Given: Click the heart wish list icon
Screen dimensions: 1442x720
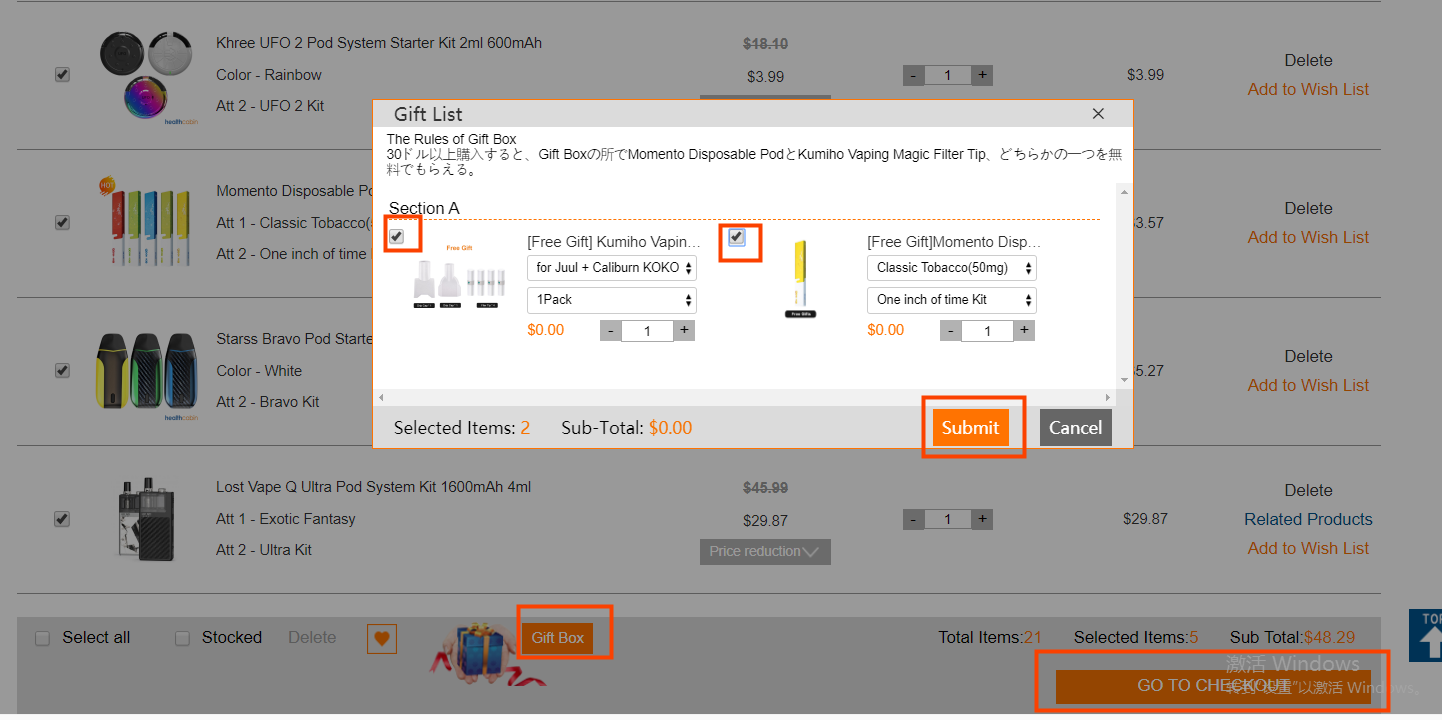Looking at the screenshot, I should (382, 638).
